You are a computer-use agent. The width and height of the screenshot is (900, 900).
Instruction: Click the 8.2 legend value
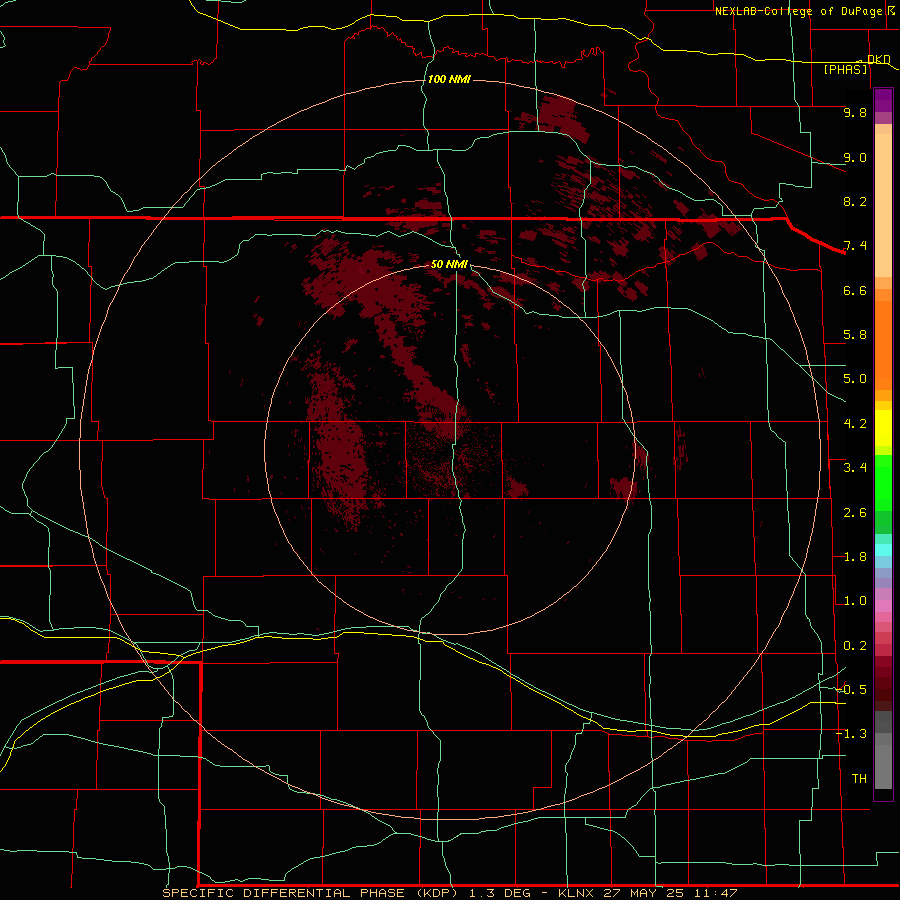pyautogui.click(x=855, y=201)
